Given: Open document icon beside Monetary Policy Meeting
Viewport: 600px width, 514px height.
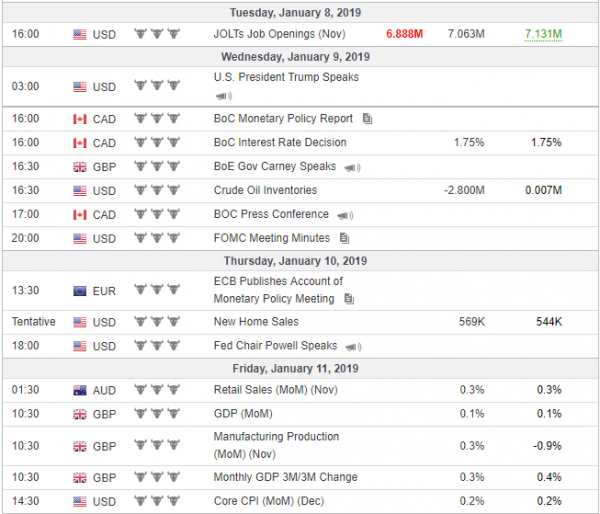Looking at the screenshot, I should (349, 299).
